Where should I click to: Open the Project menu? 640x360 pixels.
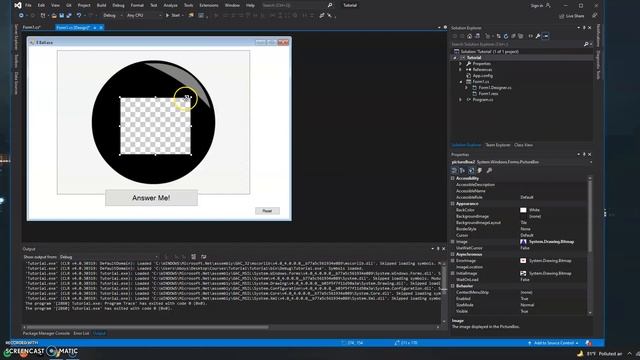click(x=84, y=5)
